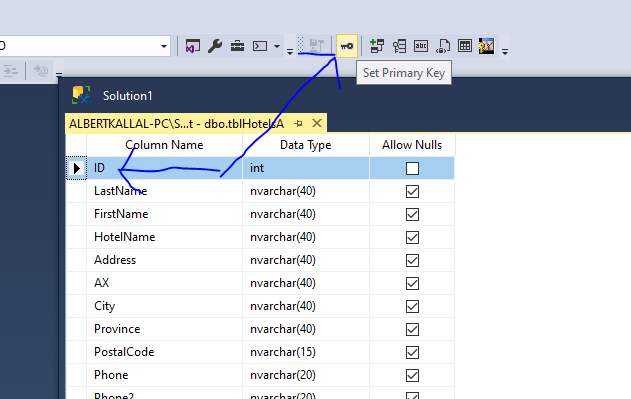The height and width of the screenshot is (399, 631).
Task: Select the AX column name cell
Action: pos(165,283)
